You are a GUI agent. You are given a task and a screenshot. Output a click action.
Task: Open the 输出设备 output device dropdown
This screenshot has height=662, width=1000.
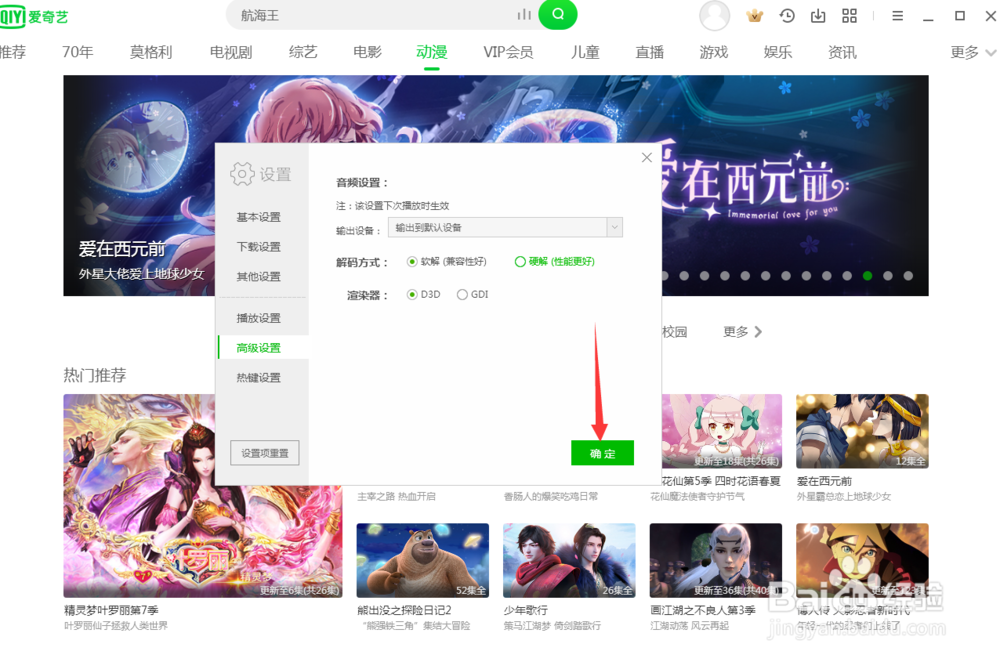505,228
